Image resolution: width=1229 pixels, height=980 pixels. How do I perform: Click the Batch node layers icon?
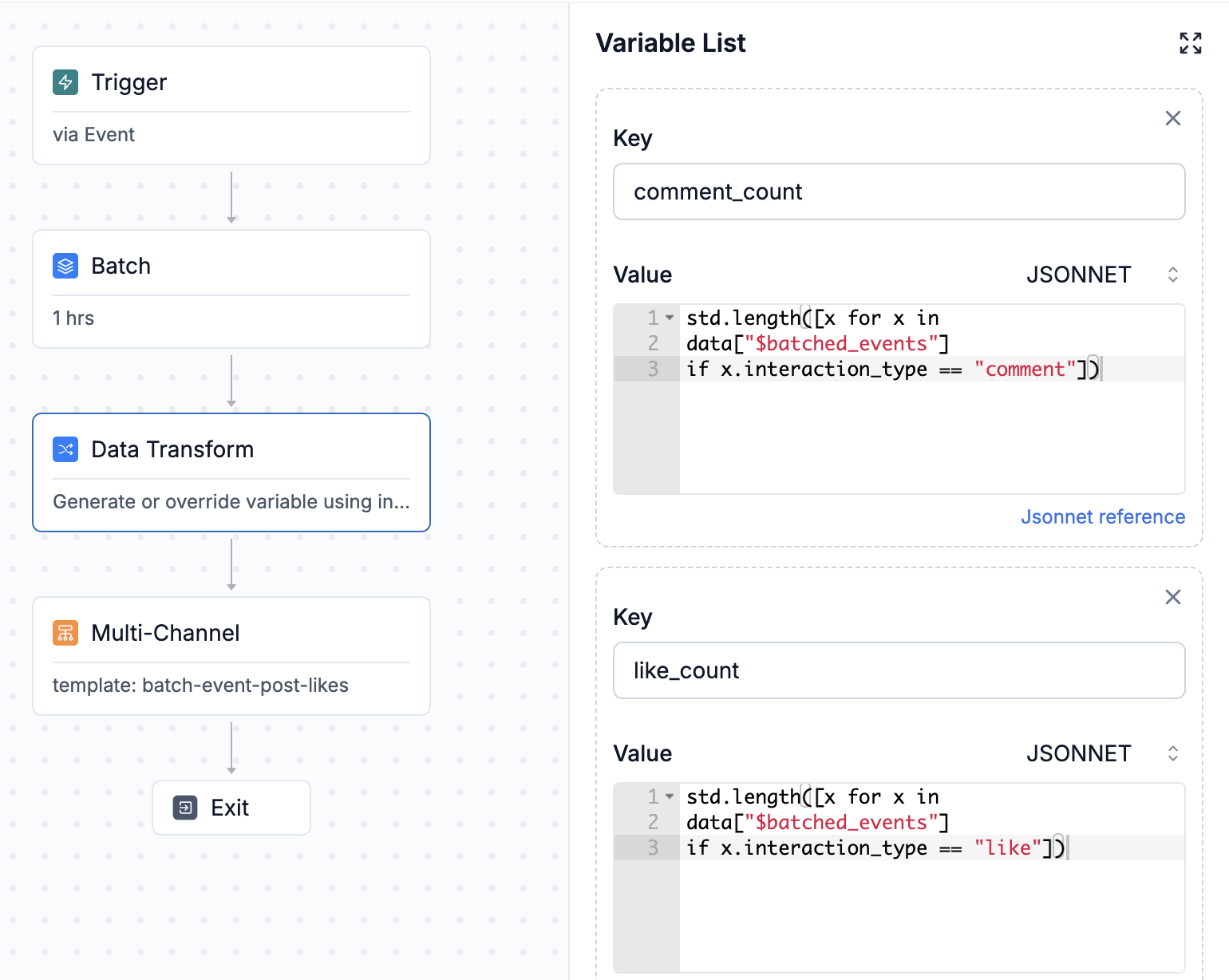pos(65,266)
